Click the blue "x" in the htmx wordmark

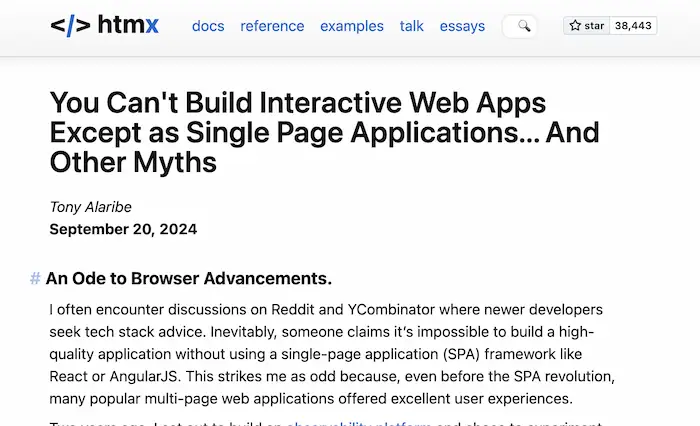tap(152, 26)
